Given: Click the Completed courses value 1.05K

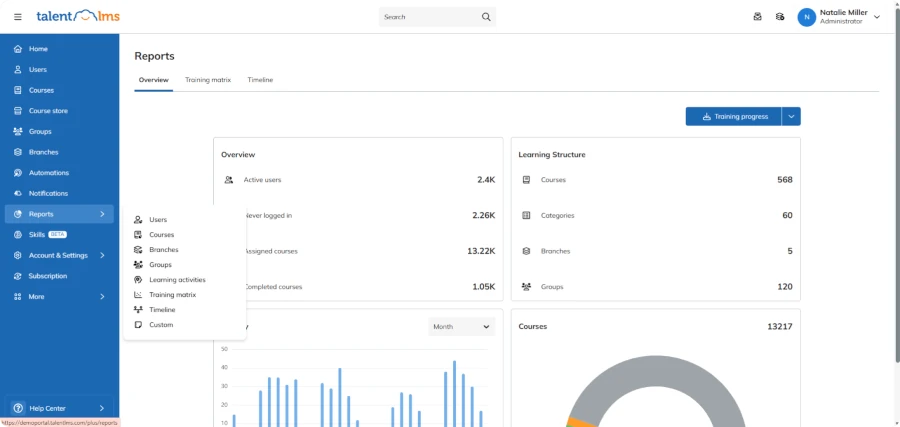Looking at the screenshot, I should click(483, 286).
